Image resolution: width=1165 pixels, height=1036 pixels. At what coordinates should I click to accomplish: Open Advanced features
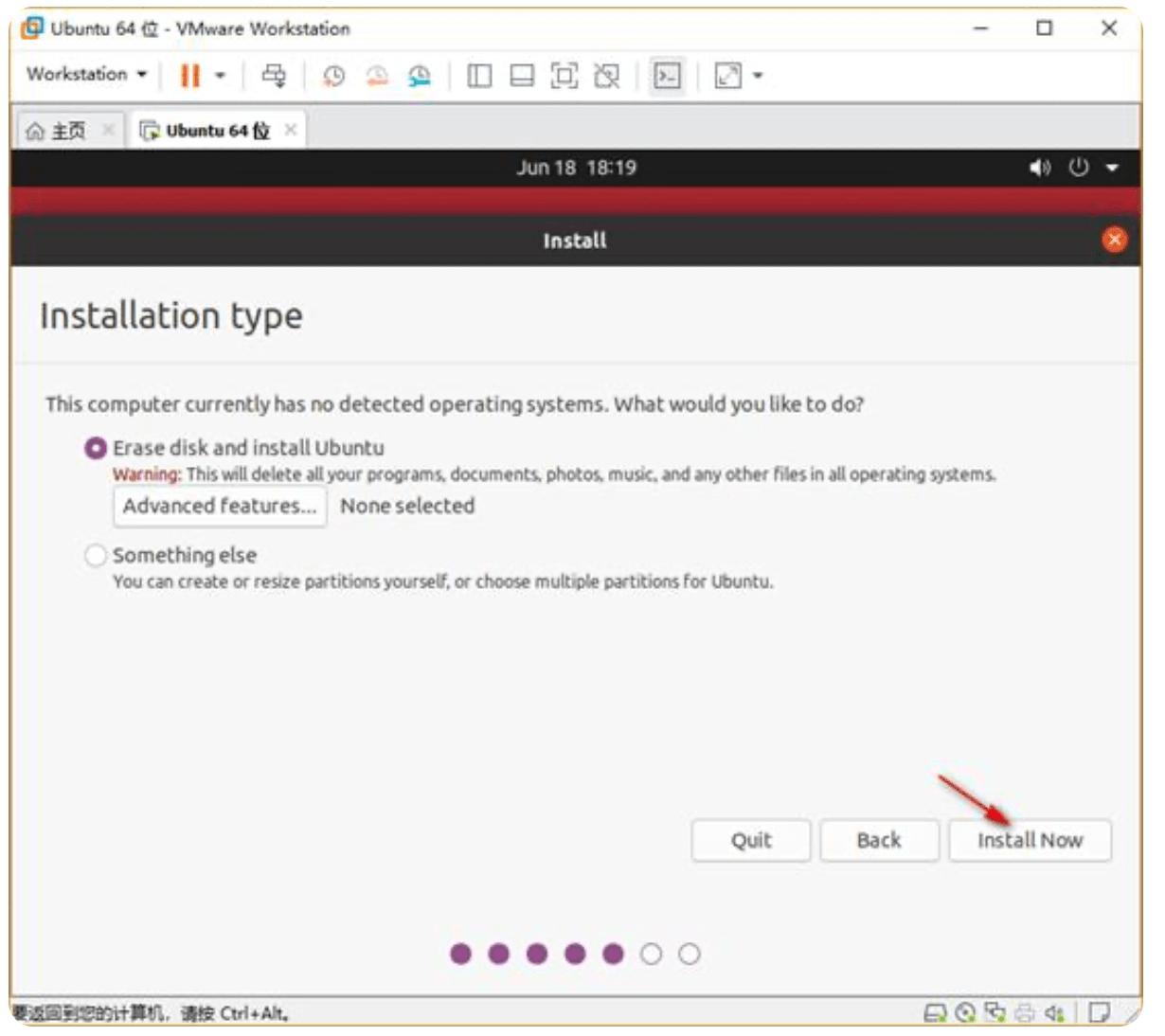[220, 507]
